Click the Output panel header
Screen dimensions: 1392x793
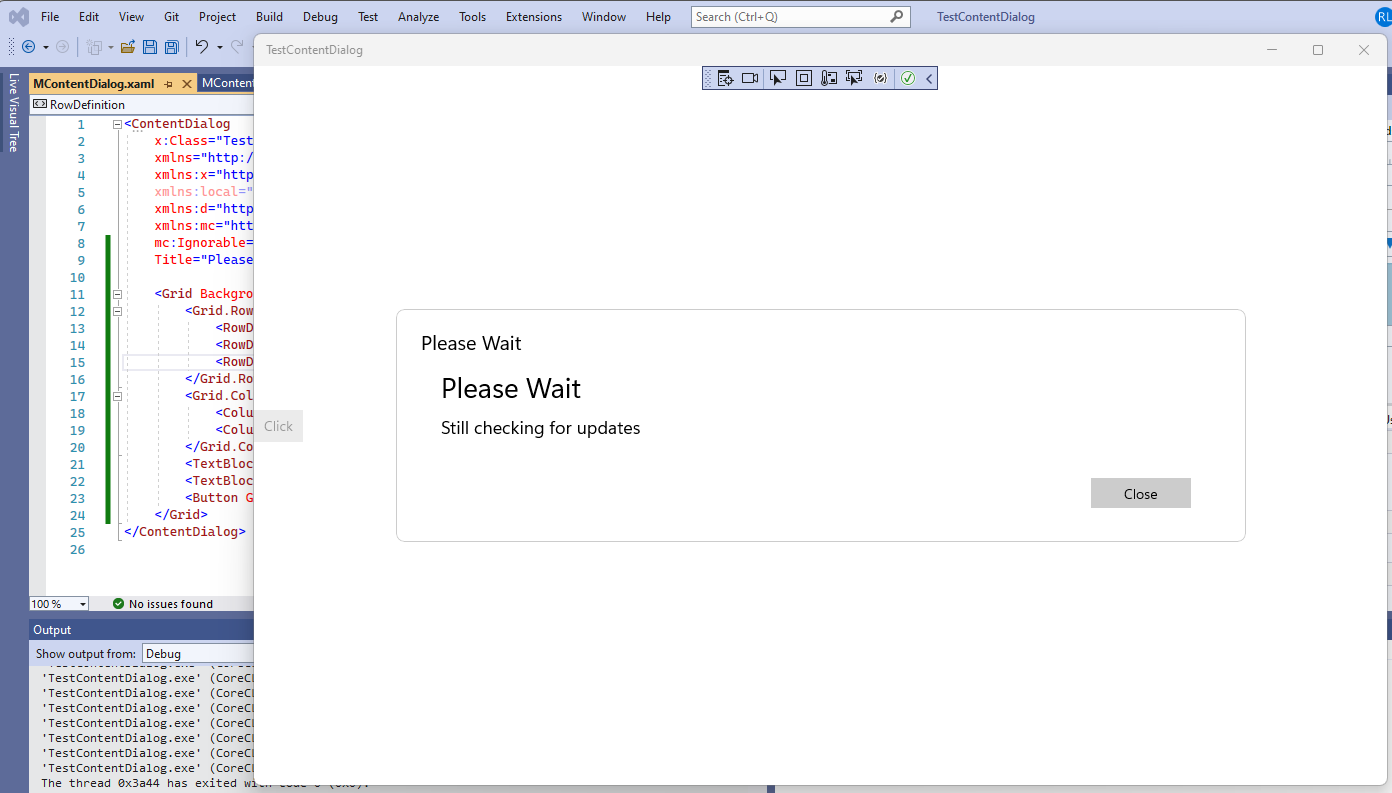[142, 630]
